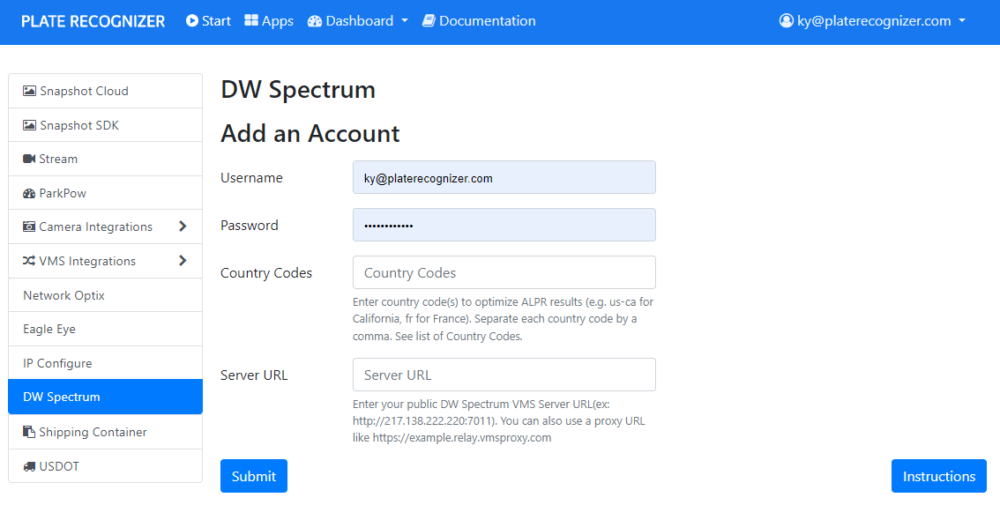Open Shipping Container sidebar item
1000x505 pixels.
105,432
